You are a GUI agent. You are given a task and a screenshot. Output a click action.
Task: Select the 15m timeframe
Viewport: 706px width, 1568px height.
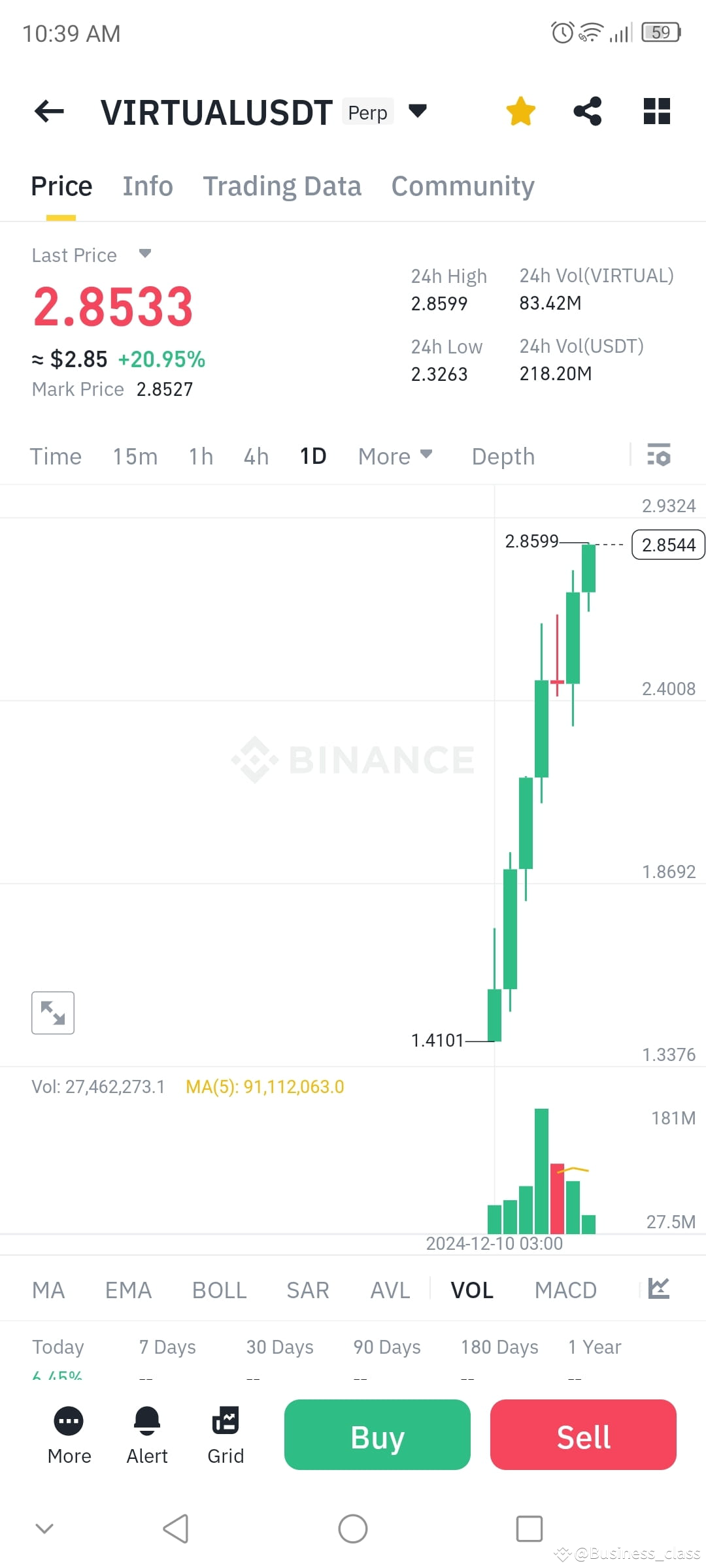point(135,455)
